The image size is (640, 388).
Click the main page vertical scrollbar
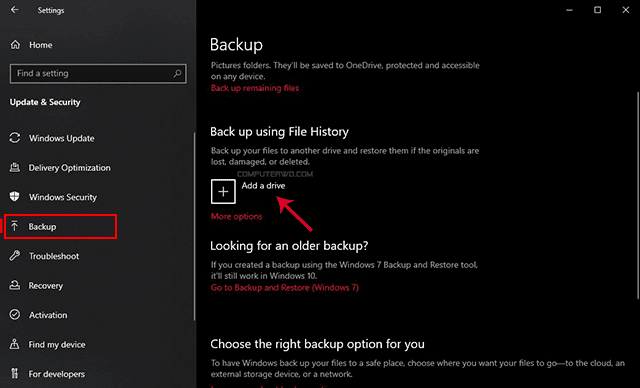pyautogui.click(x=638, y=196)
